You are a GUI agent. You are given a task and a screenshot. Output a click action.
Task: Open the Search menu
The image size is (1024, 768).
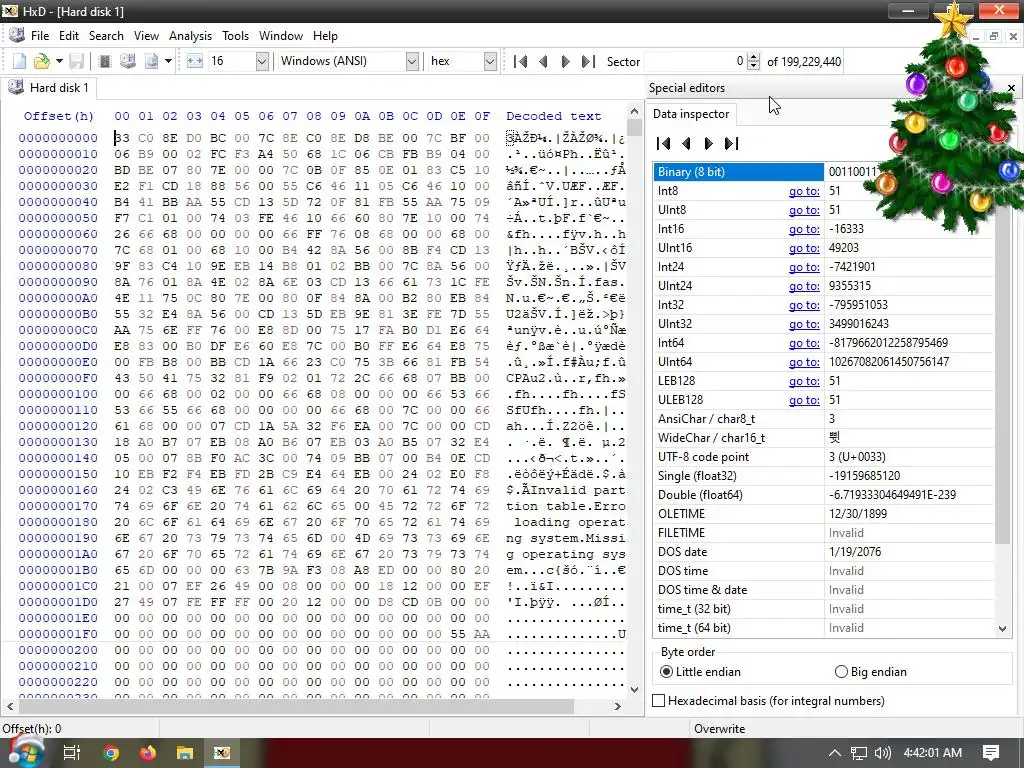106,36
